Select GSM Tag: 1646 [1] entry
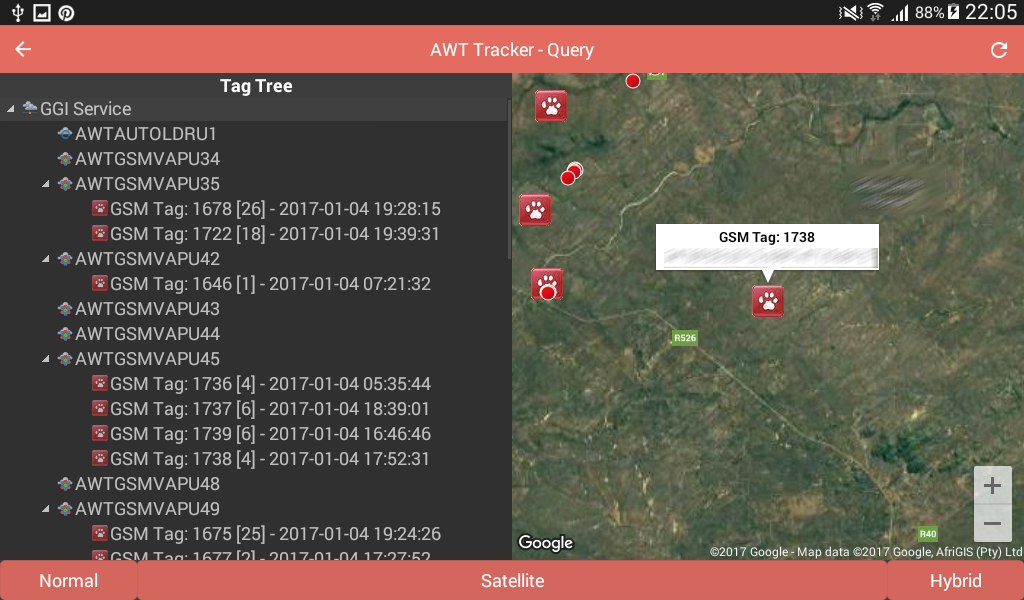The image size is (1024, 600). click(x=270, y=284)
